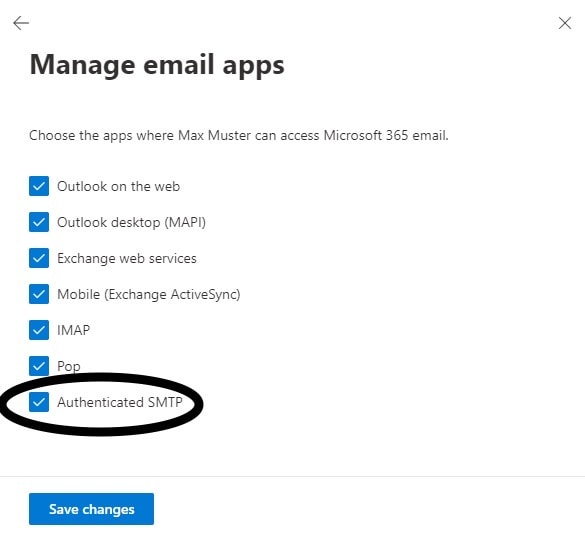Toggle Mobile (Exchange ActiveSync) checkbox

pyautogui.click(x=39, y=294)
